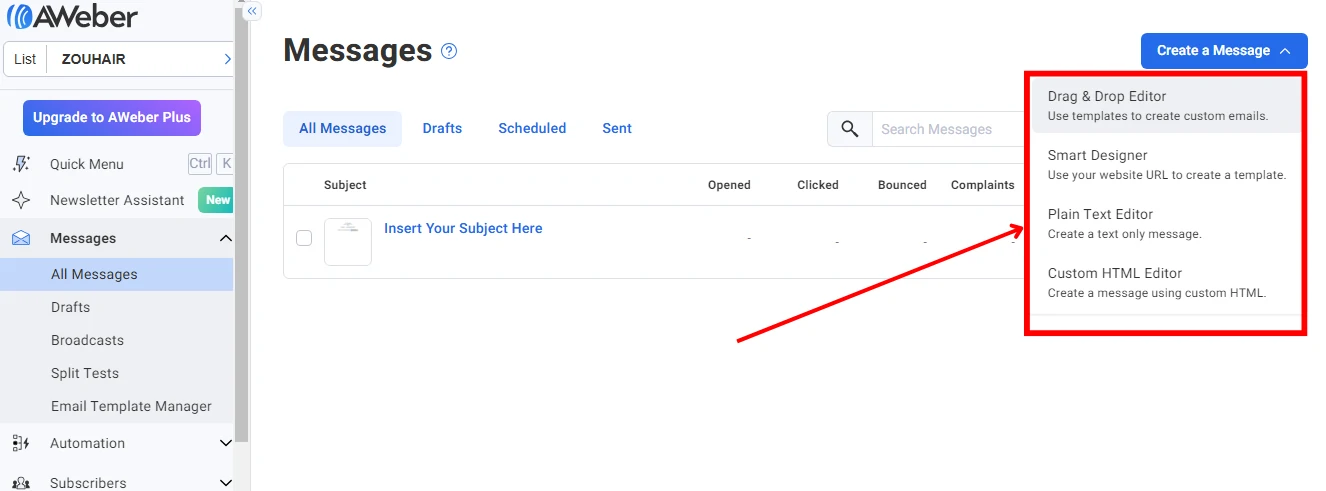Choose Plain Text Editor option
The width and height of the screenshot is (1326, 491).
(x=1166, y=223)
